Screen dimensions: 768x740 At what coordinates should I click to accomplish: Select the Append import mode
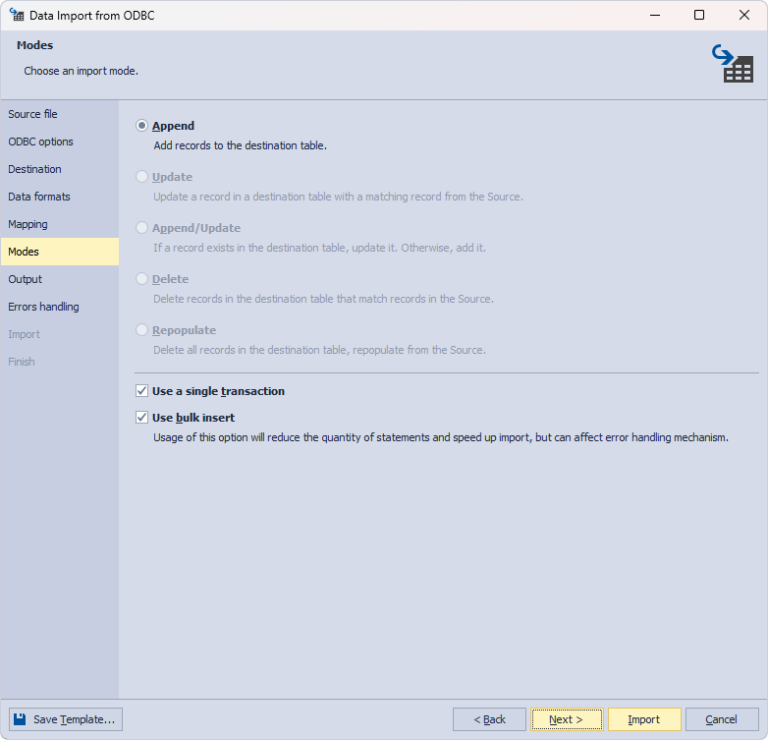pos(142,126)
